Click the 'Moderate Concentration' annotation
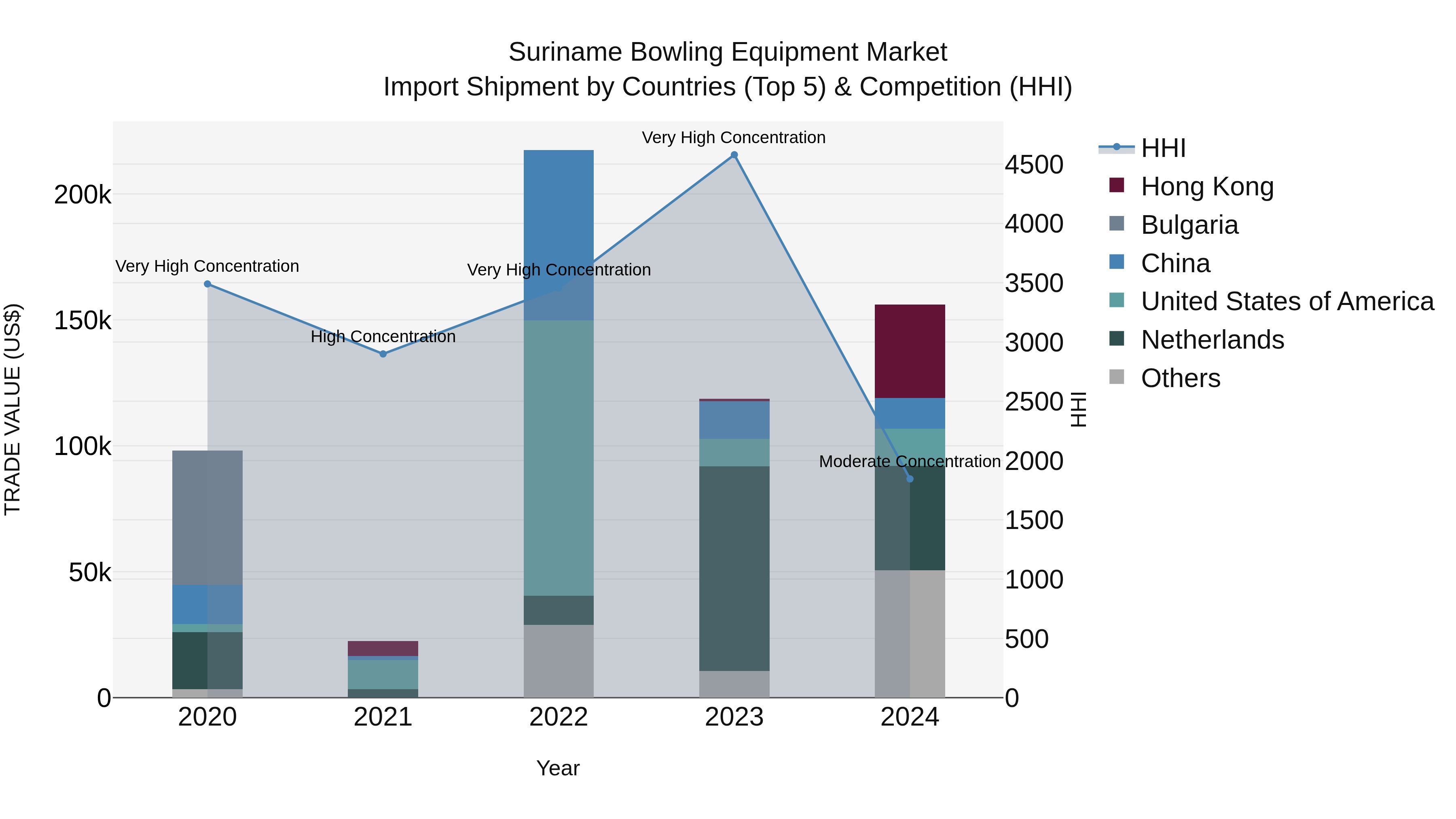This screenshot has width=1456, height=819. (910, 461)
